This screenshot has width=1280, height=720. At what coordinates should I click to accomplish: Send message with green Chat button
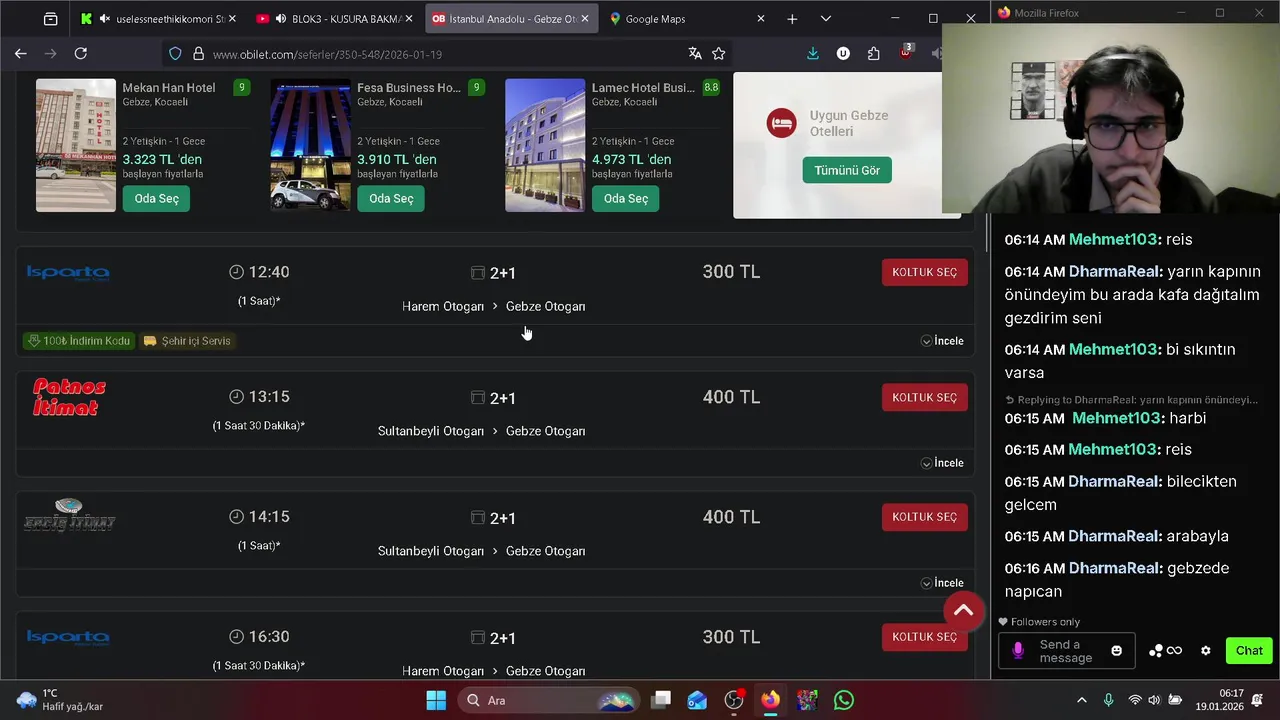coord(1249,651)
